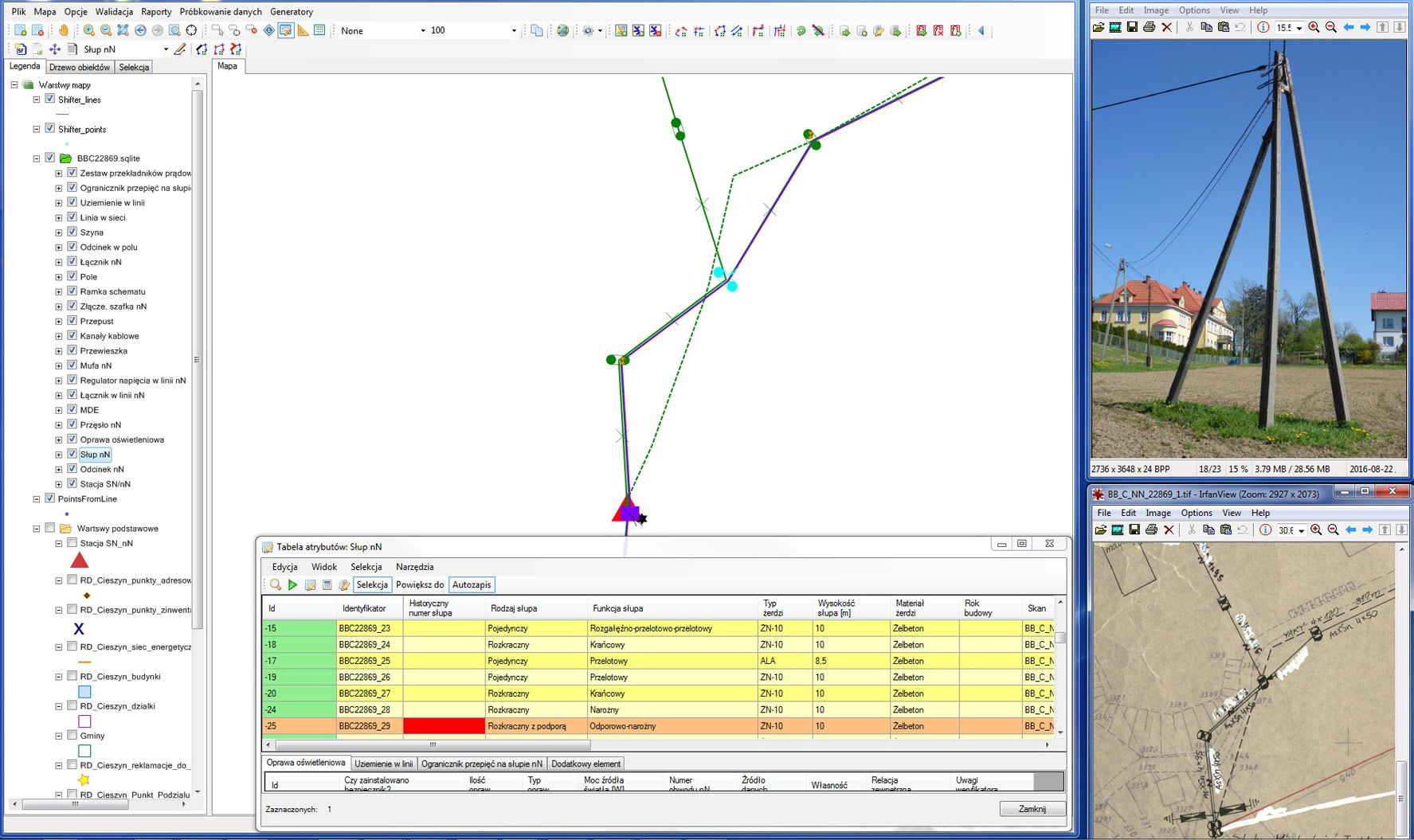1414x840 pixels.
Task: Toggle visibility of Przęsło nN layer
Action: pyautogui.click(x=72, y=424)
